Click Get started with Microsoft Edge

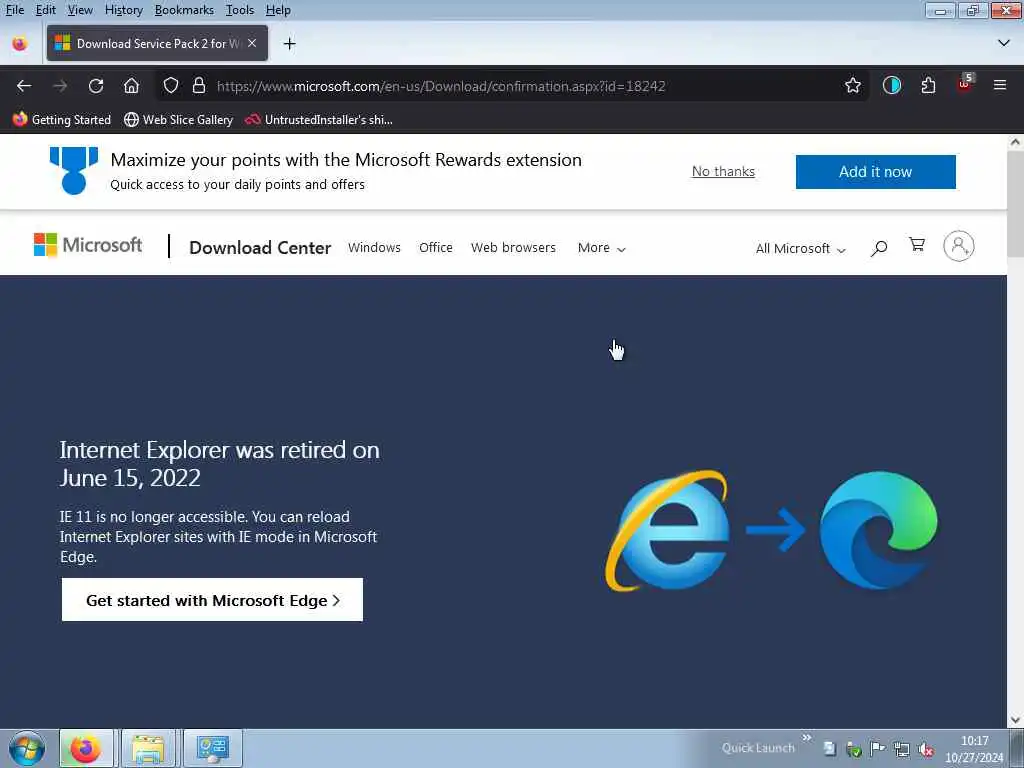(x=212, y=600)
